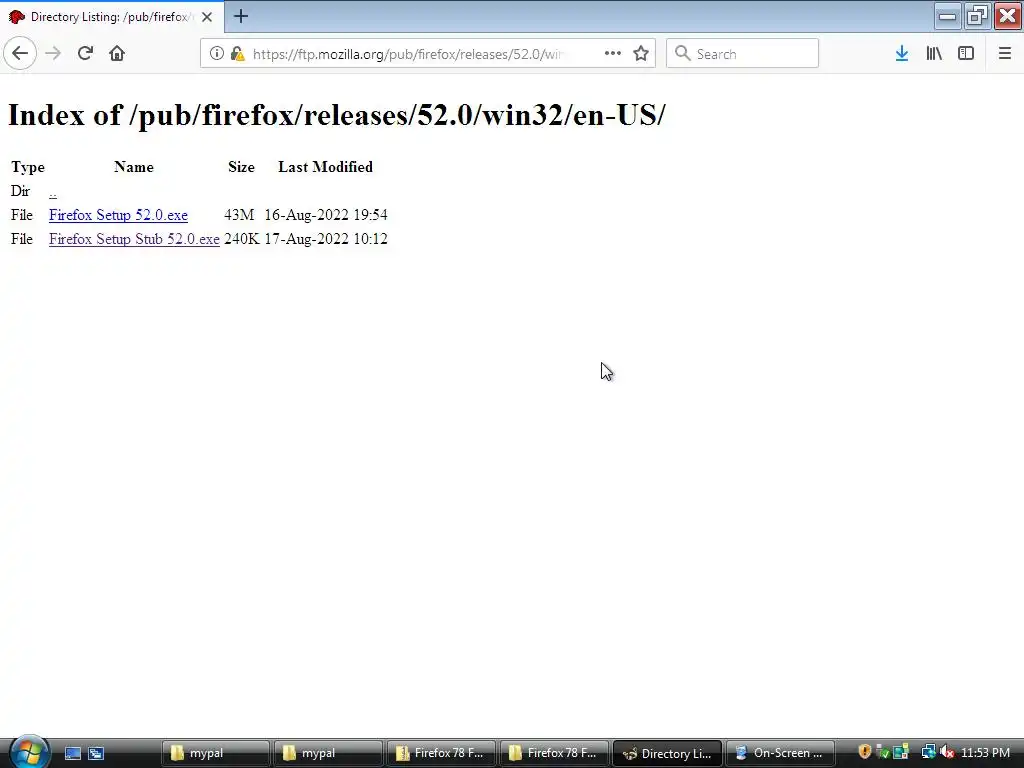Restore down the browser window
The image size is (1024, 768).
click(977, 16)
